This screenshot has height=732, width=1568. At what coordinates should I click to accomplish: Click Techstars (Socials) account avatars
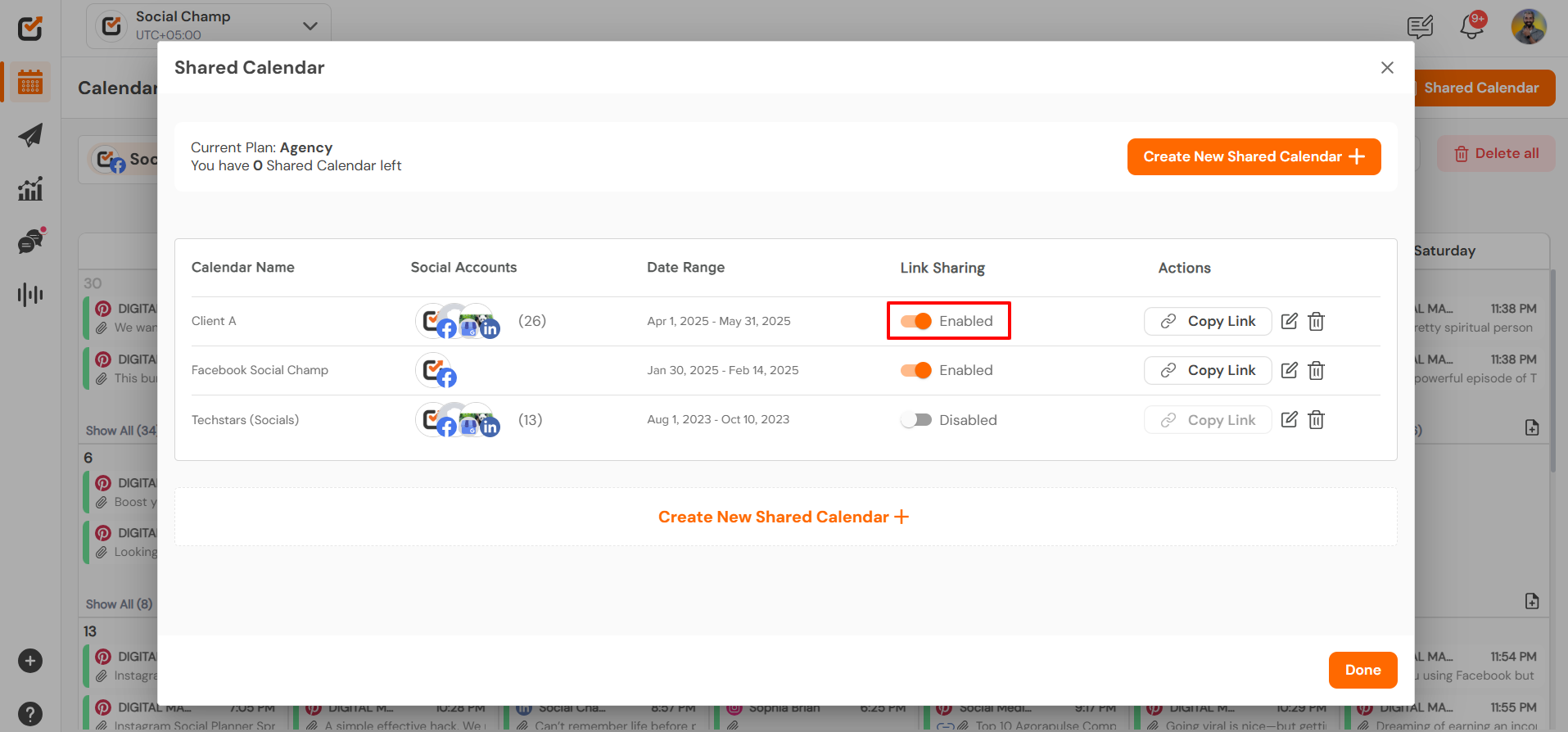click(459, 419)
